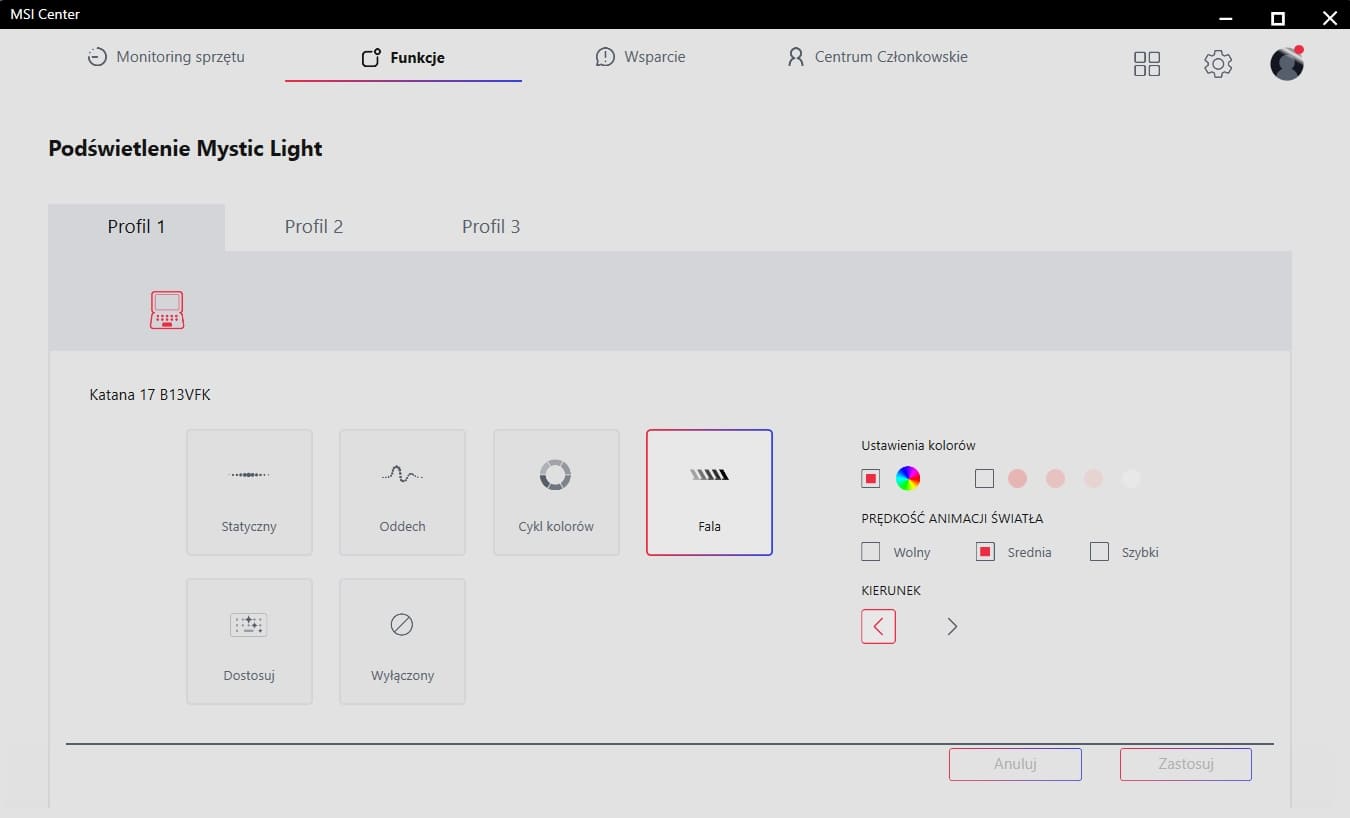Select the red laptop device icon
The image size is (1350, 818).
coord(167,310)
